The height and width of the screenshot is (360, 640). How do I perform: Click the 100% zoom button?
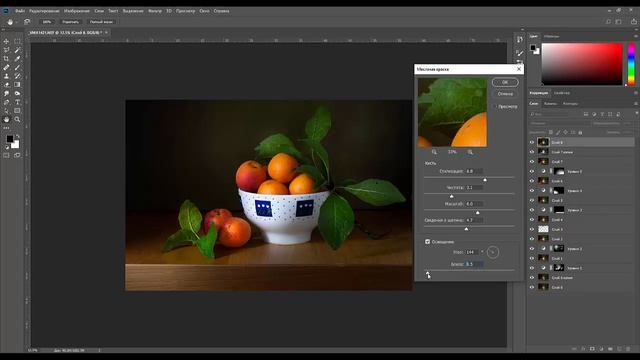pos(47,22)
